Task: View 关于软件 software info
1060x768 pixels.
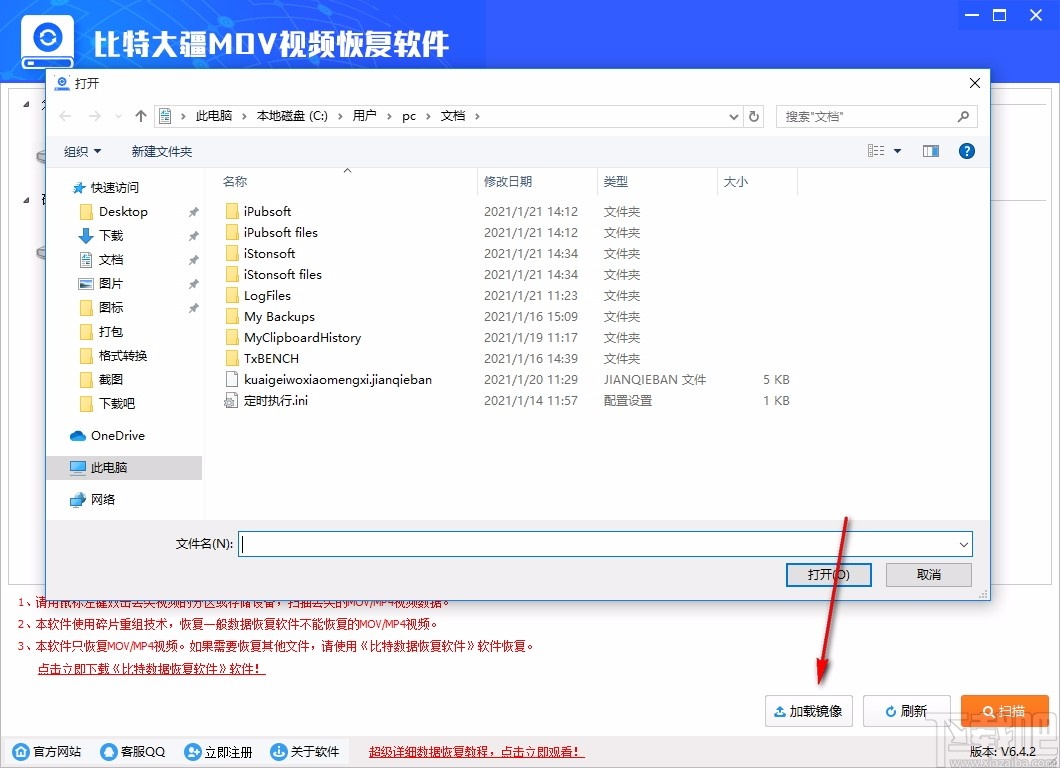Action: click(x=305, y=751)
